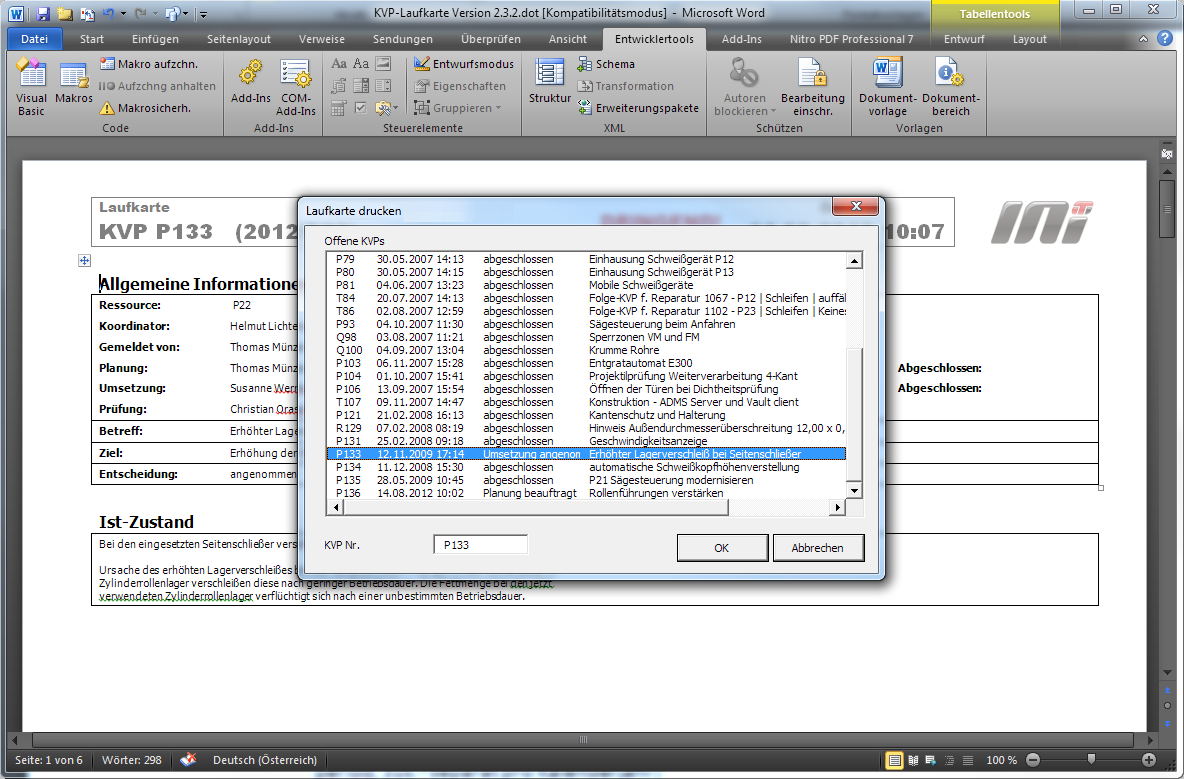Screen dimensions: 1184x779
Task: Click the Makrosicherheit warning icon
Action: click(108, 108)
